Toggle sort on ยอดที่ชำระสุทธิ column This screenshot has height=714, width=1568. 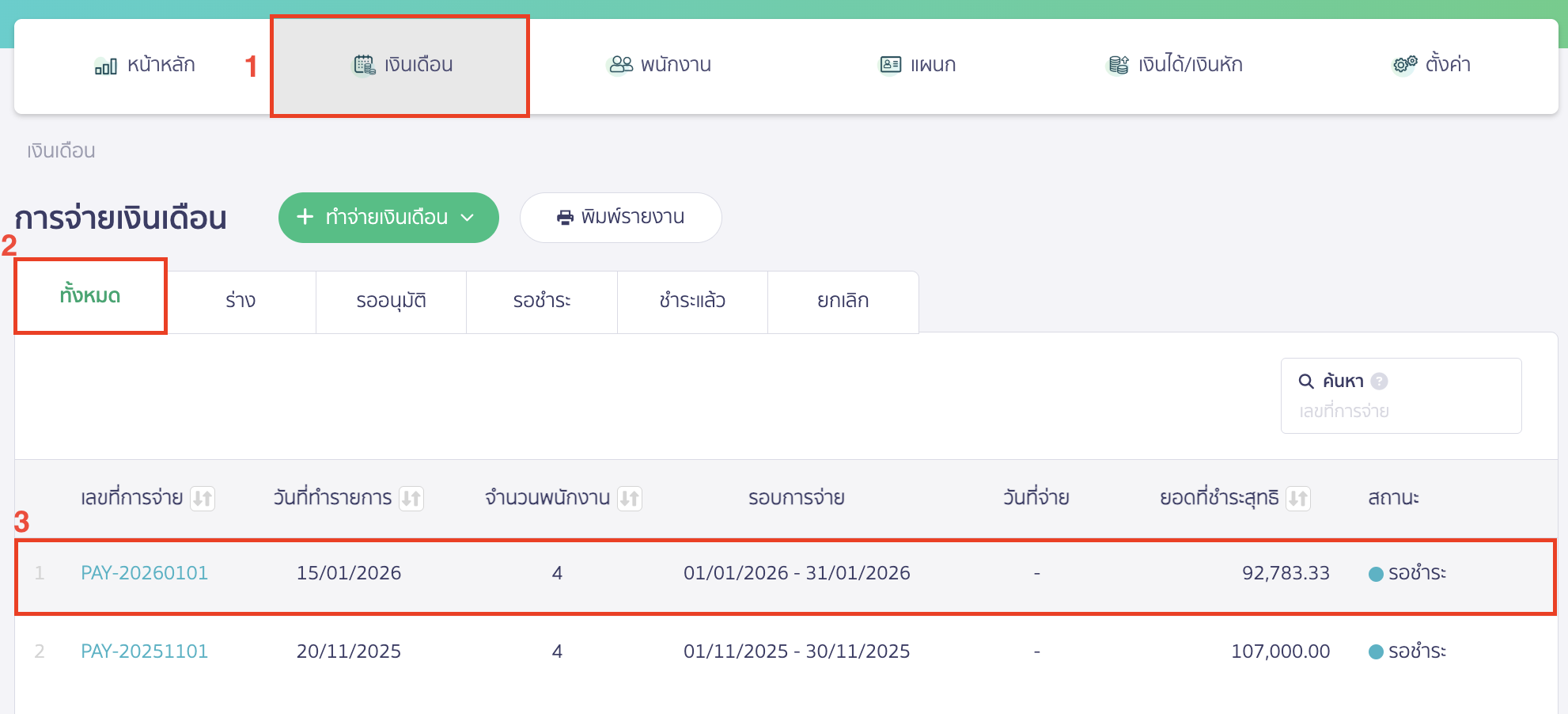1298,499
